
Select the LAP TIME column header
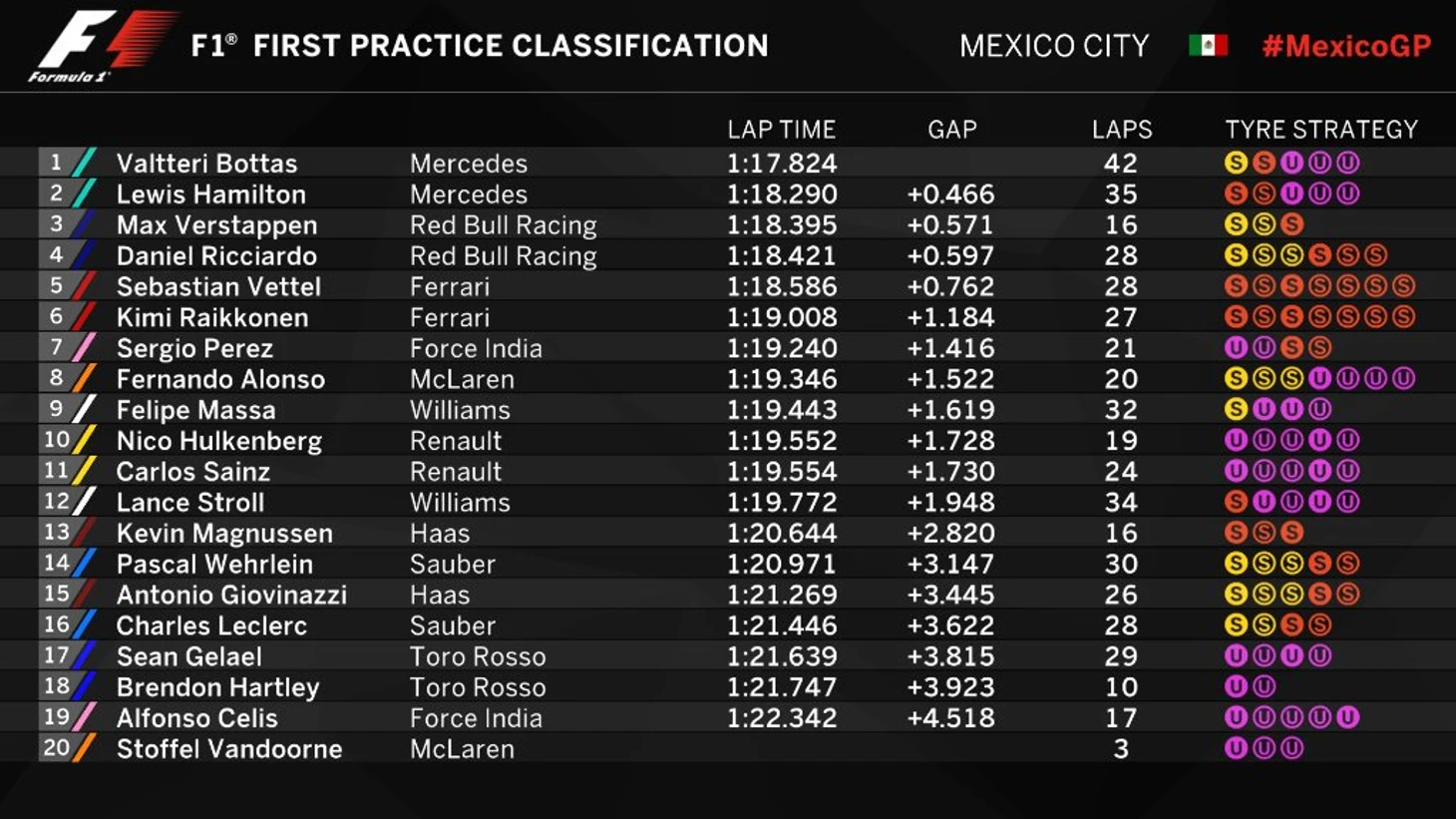point(781,130)
